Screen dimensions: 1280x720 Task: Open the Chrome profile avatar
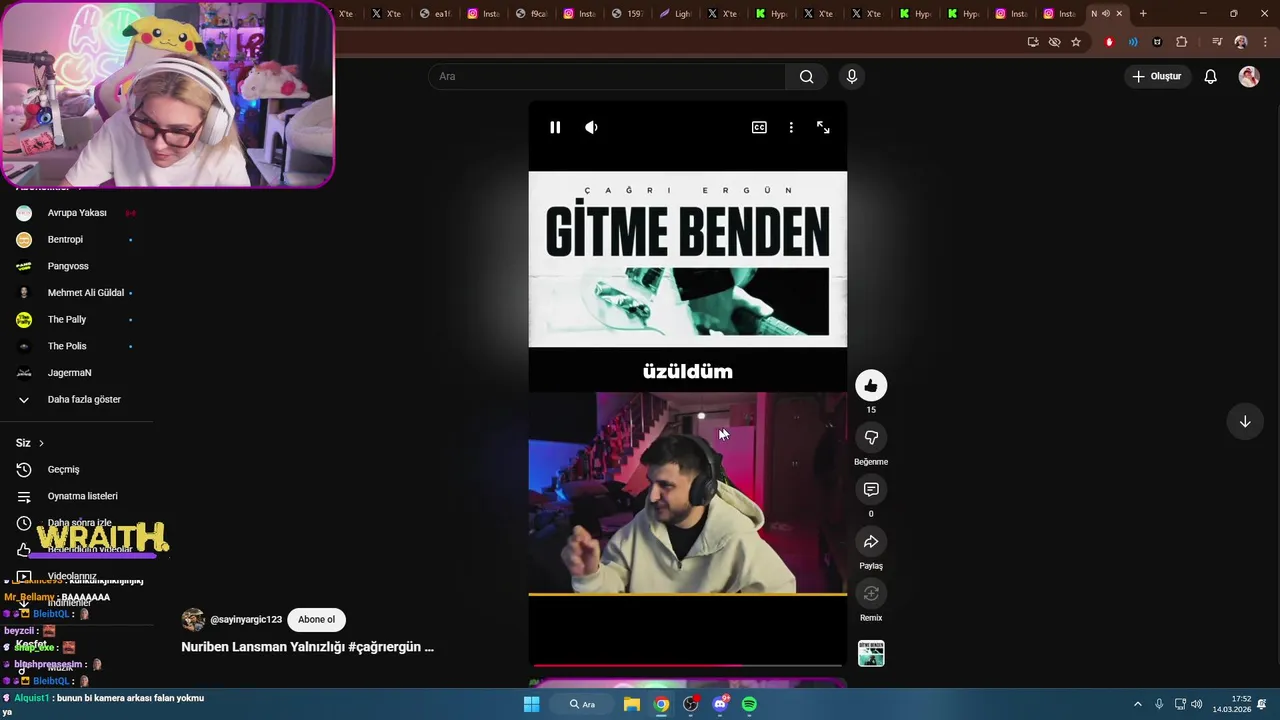(x=1241, y=42)
